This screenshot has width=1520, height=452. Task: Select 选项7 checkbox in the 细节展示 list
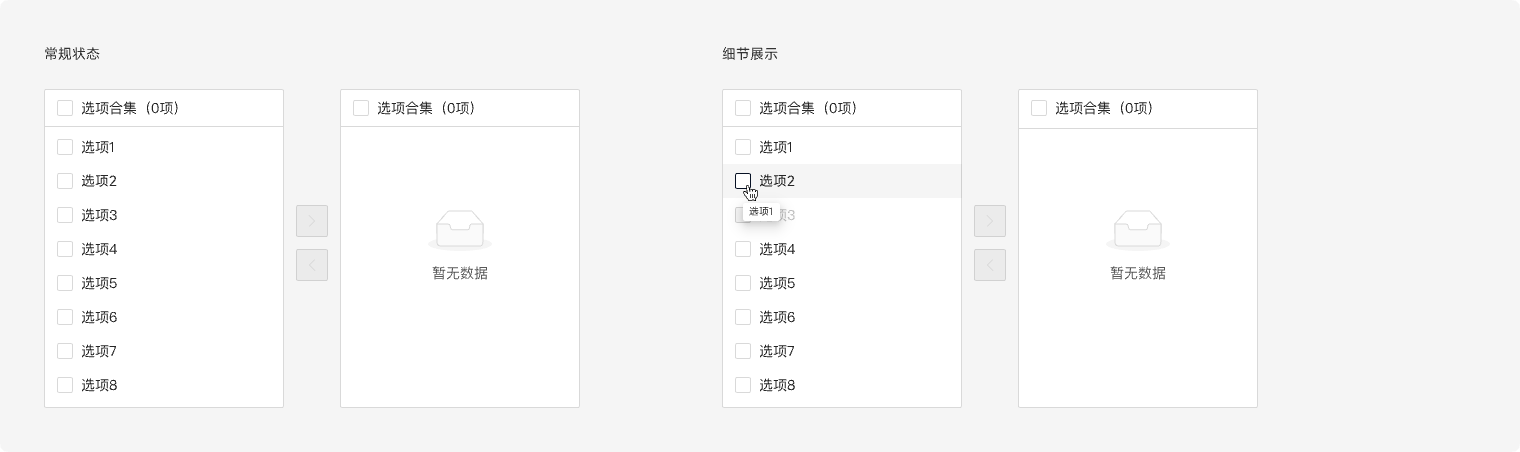[743, 351]
